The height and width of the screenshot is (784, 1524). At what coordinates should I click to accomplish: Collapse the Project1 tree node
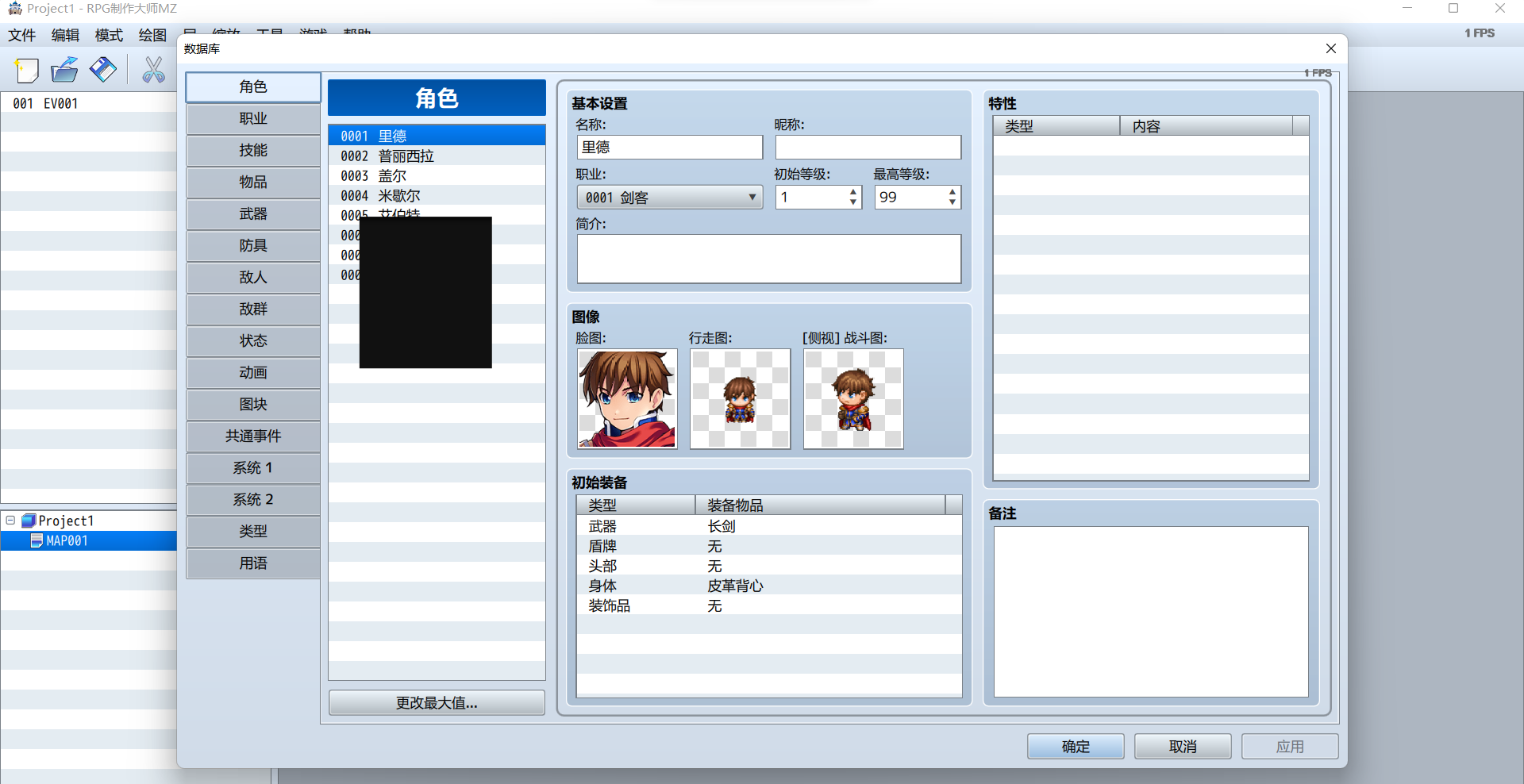click(x=10, y=521)
